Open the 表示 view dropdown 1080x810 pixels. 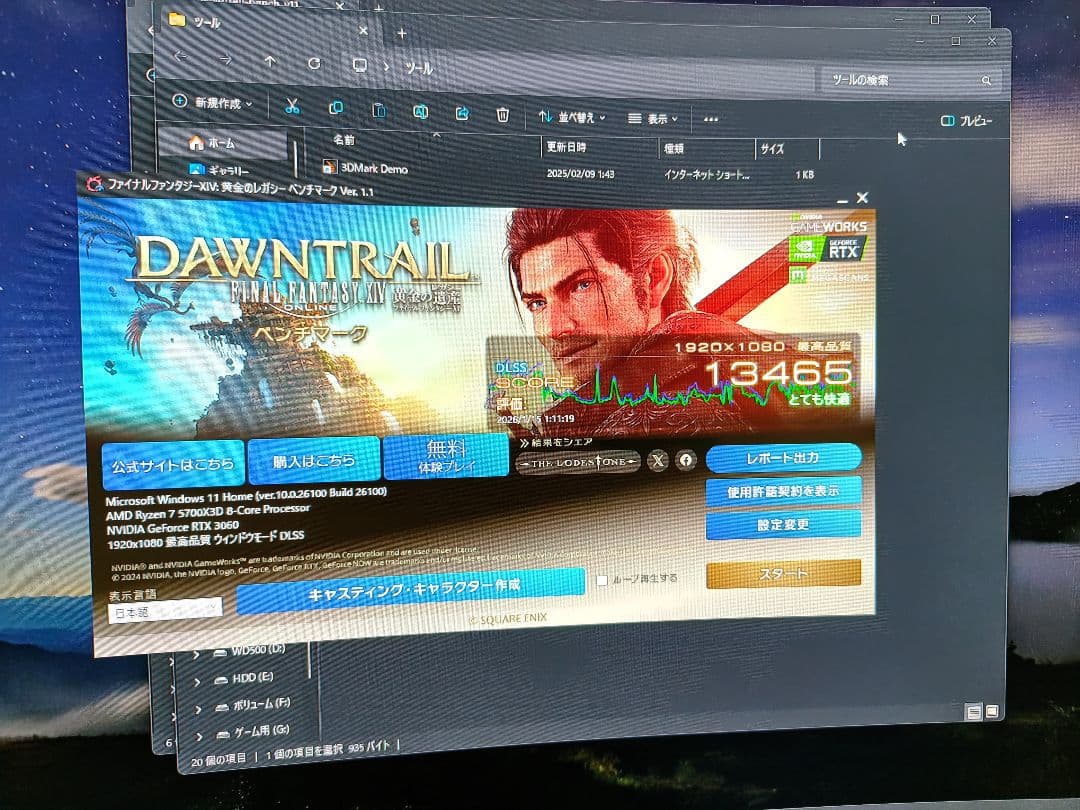coord(653,118)
